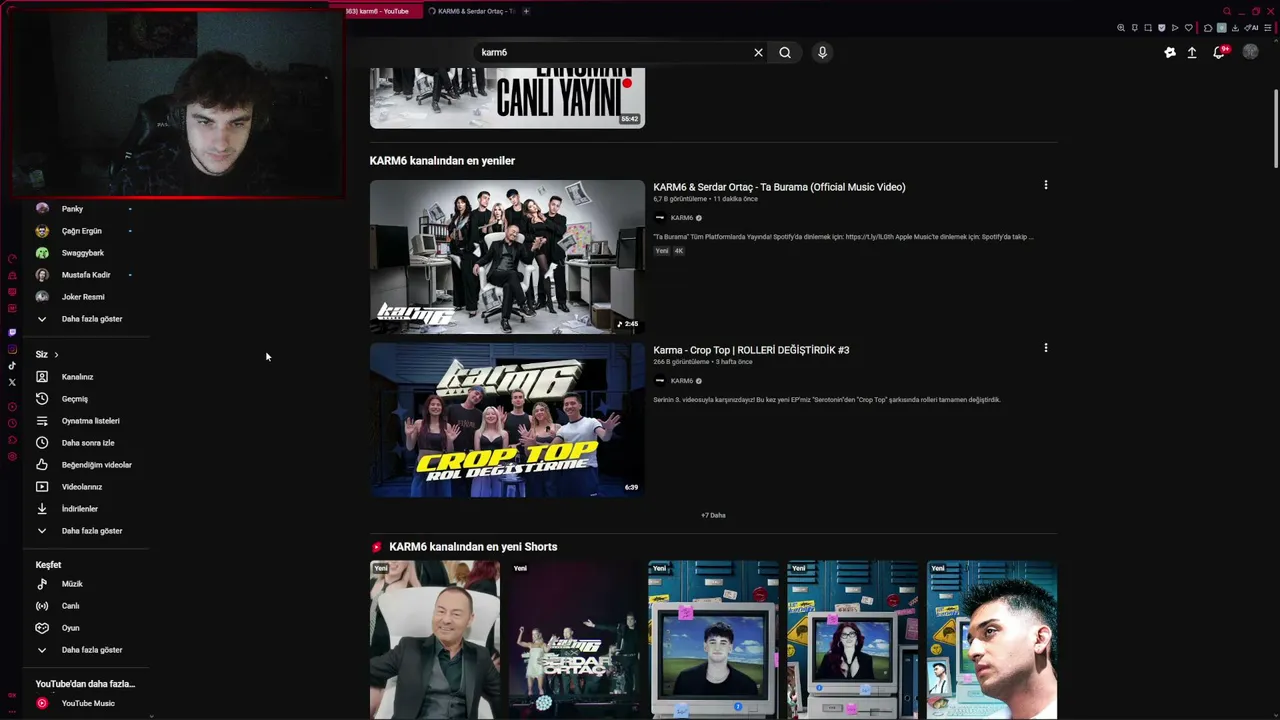The width and height of the screenshot is (1280, 720).
Task: Open YouTube notifications bell
Action: click(x=1219, y=52)
